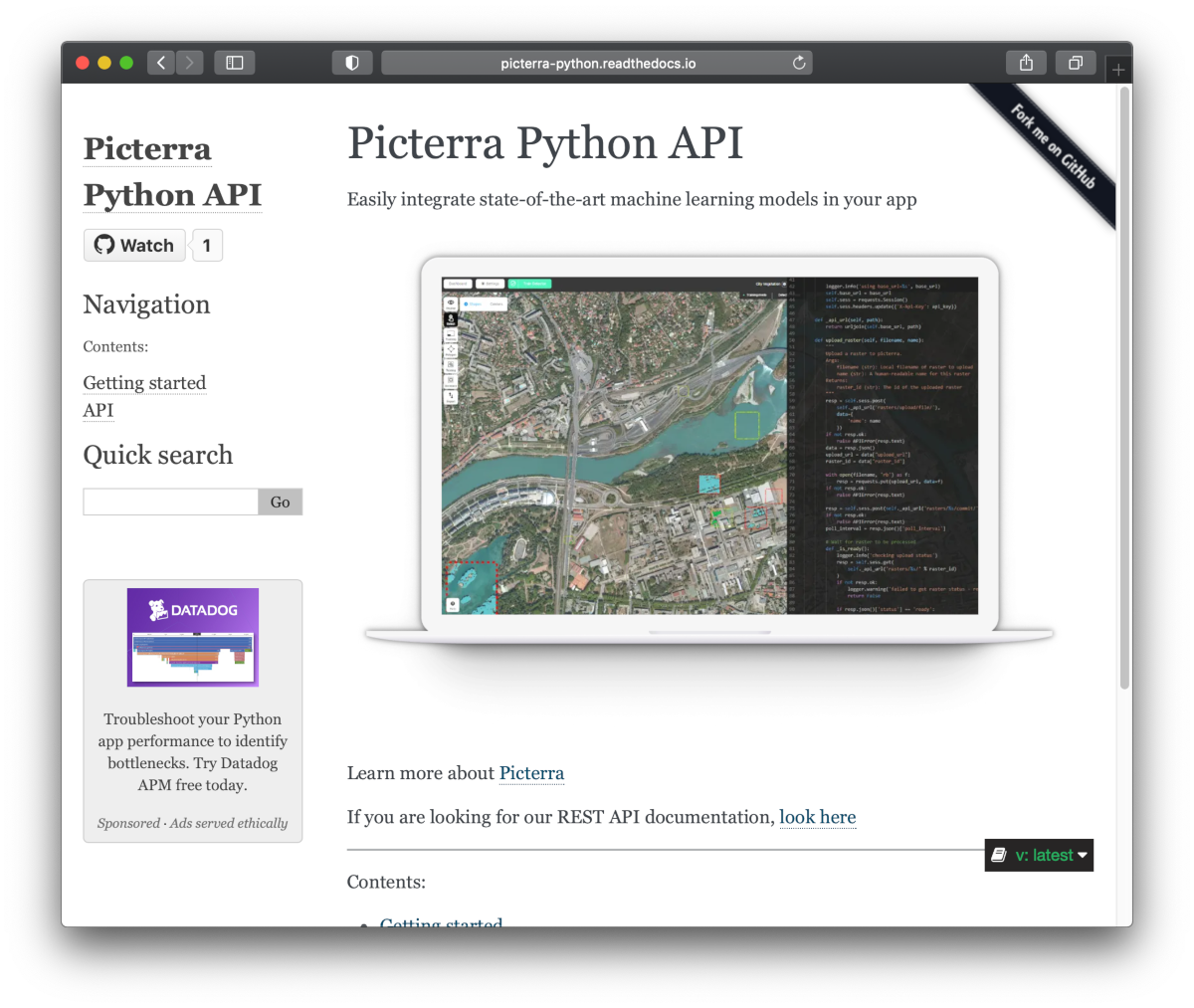The image size is (1194, 1008).
Task: Open the 'v: latest' version selector
Action: (x=1048, y=855)
